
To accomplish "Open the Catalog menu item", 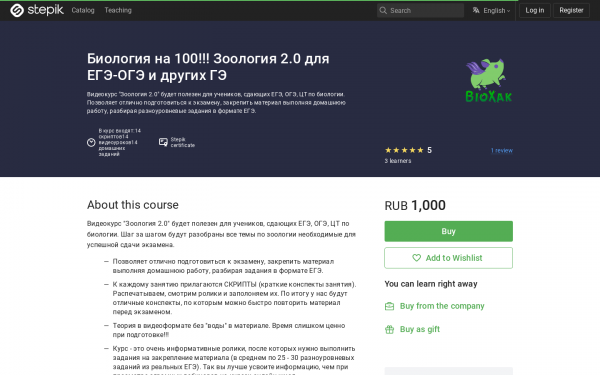I will point(83,10).
